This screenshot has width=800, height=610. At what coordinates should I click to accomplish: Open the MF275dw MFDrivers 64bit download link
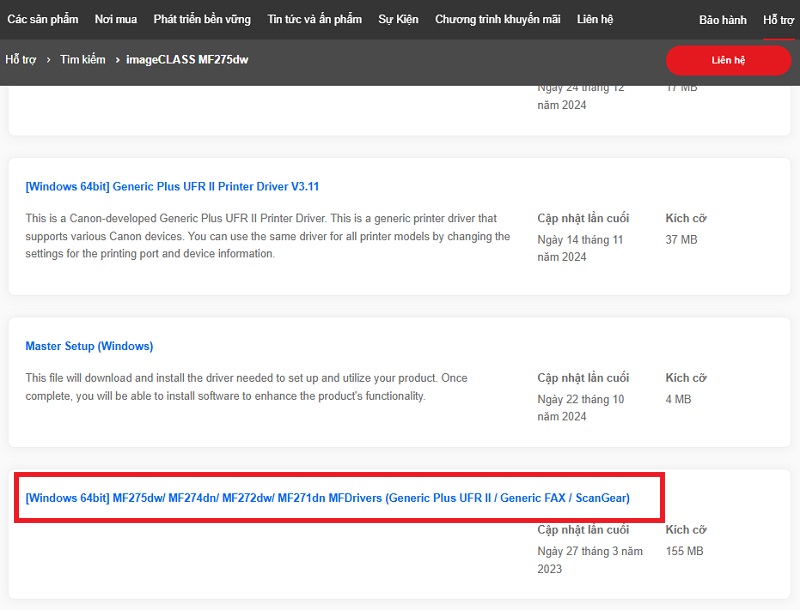coord(327,497)
